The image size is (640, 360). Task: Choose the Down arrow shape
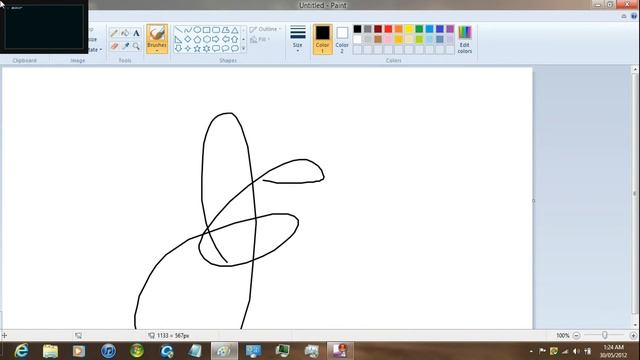click(x=178, y=49)
